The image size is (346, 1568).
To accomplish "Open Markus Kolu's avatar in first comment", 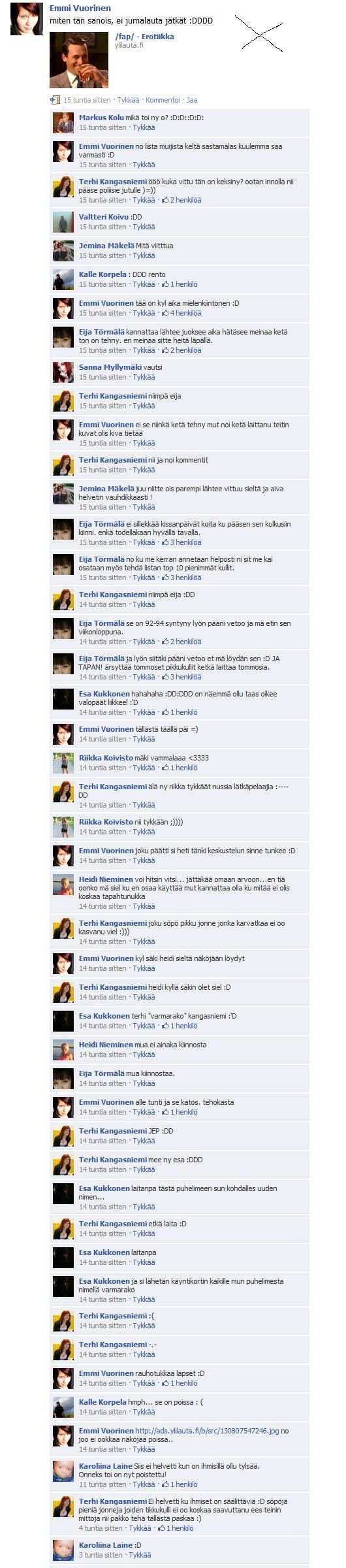I will (x=63, y=122).
